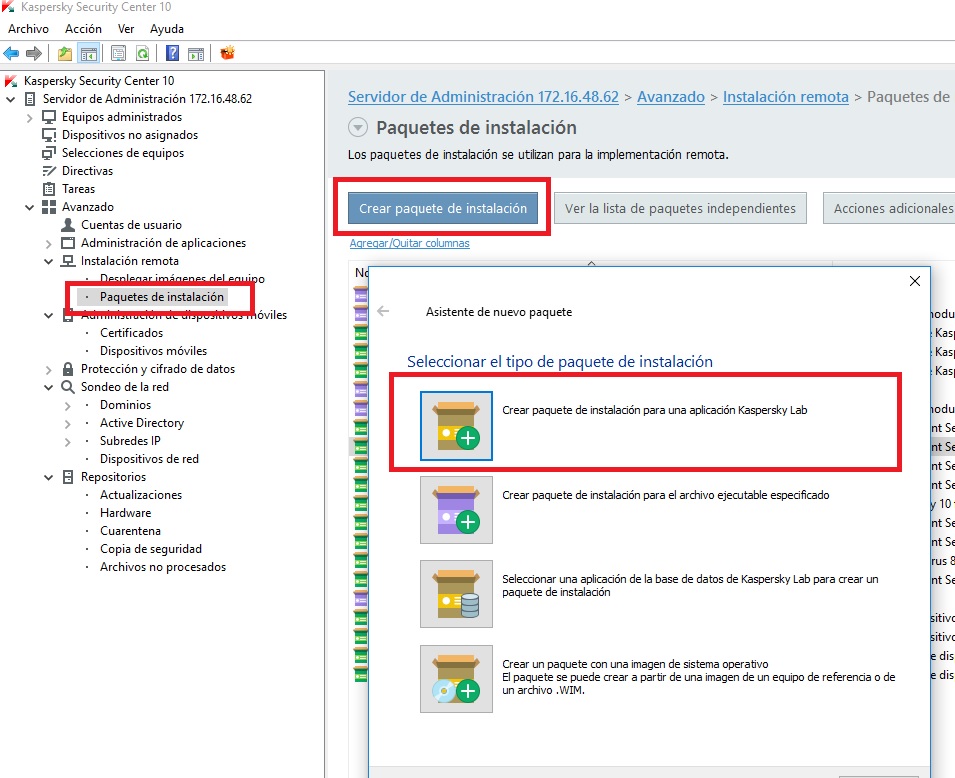Screen dimensions: 955x778
Task: Select Actualizaciones under Repositorios
Action: pyautogui.click(x=141, y=495)
